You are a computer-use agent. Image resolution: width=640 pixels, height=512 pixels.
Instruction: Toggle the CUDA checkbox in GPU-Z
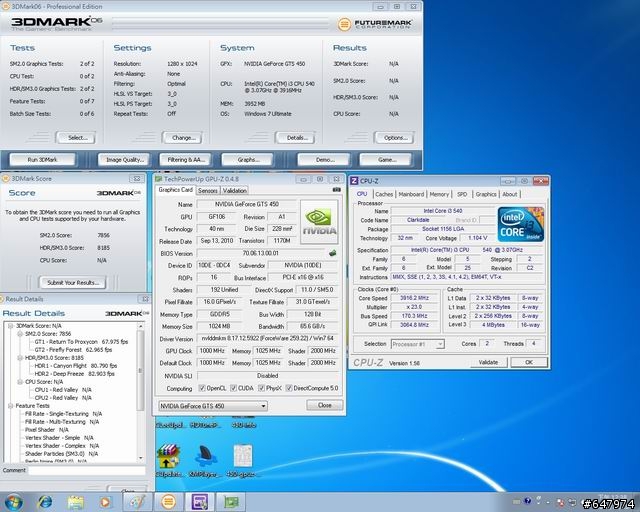tap(233, 388)
